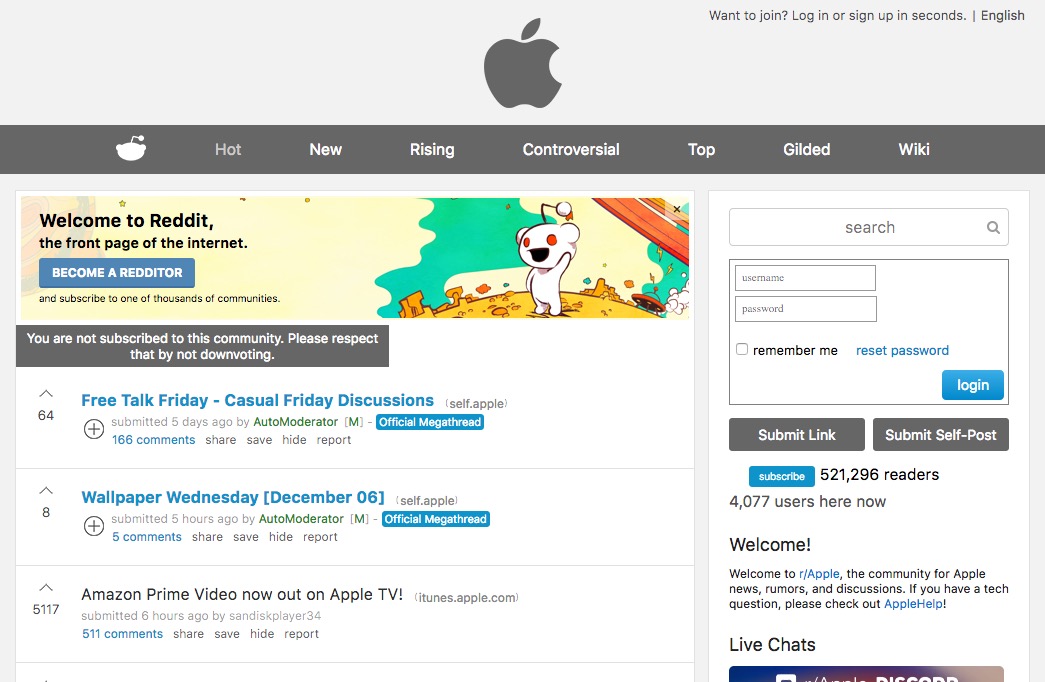
Task: Open the 166 comments link
Action: click(x=153, y=440)
